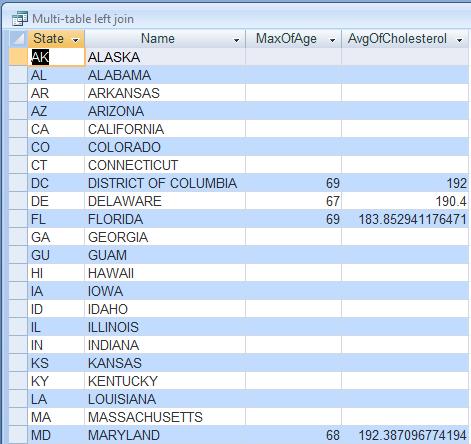
Task: Click the select-all corner box of datasheet
Action: click(18, 39)
